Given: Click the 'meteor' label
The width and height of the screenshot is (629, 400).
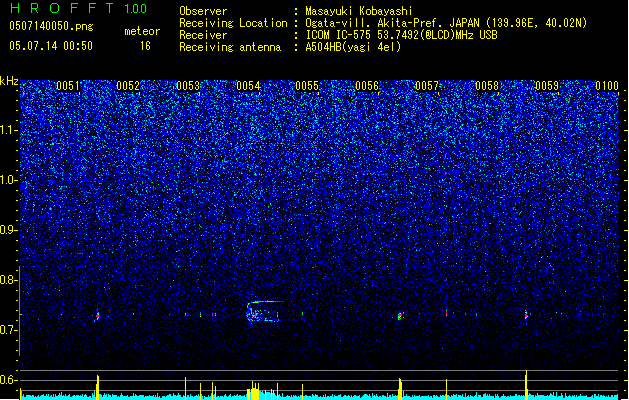Looking at the screenshot, I should coord(142,31).
